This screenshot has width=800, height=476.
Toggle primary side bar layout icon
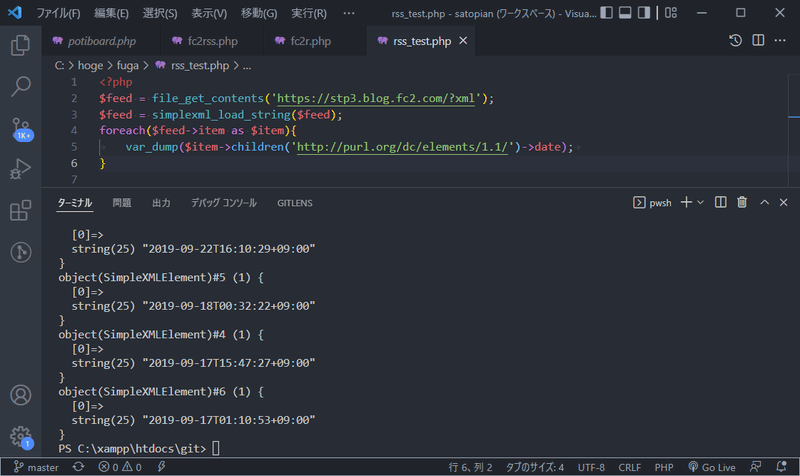coord(606,13)
